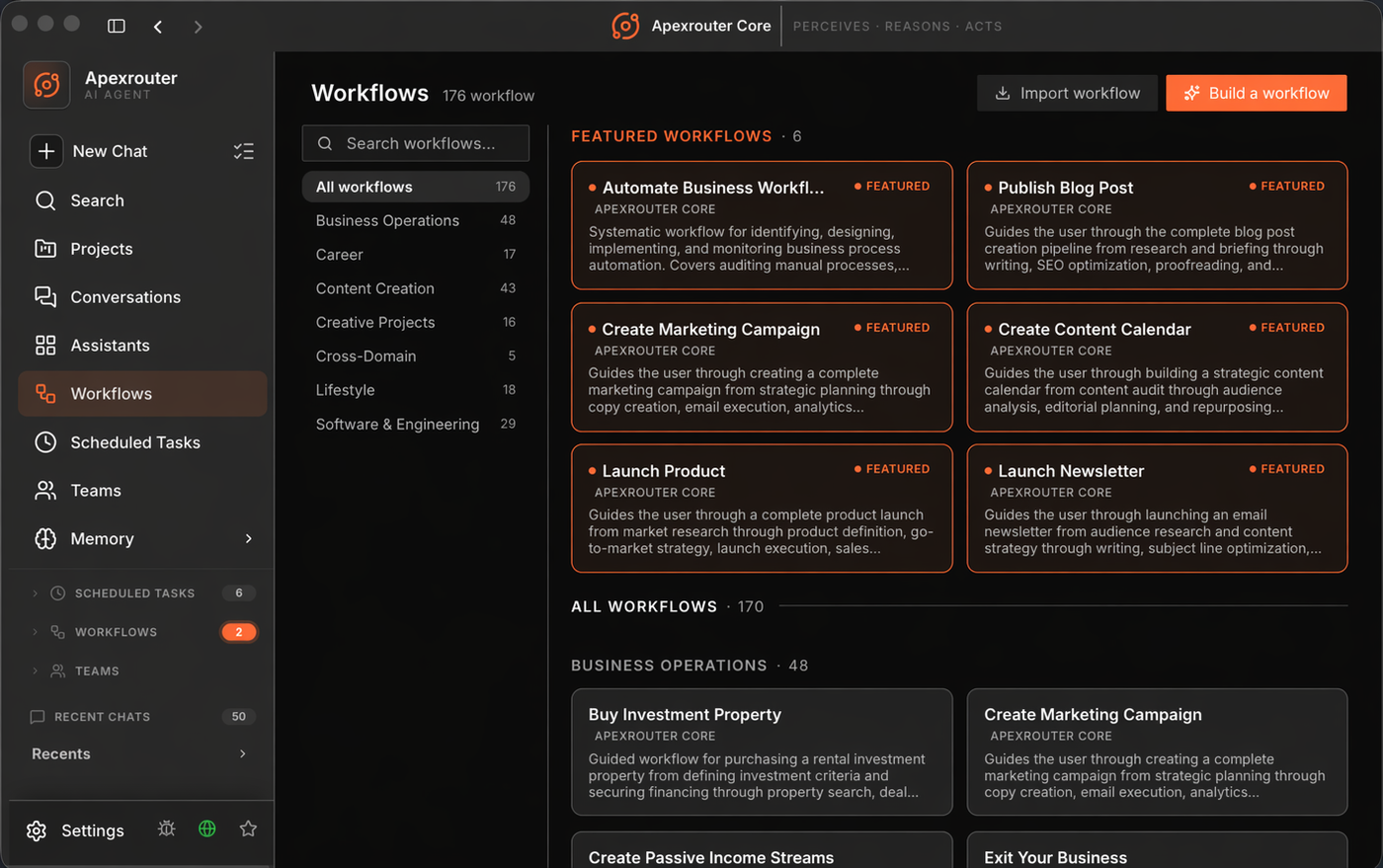Click the download icon on Import workflow
Screen dimensions: 1383x868
[x=1003, y=93]
